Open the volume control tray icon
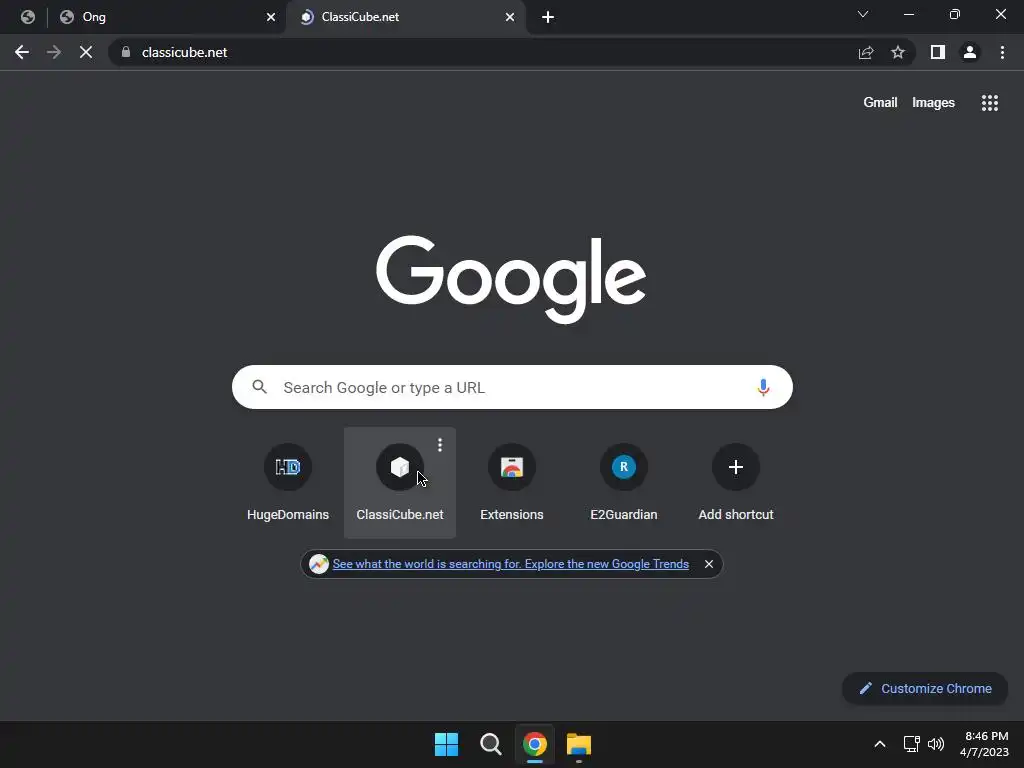Viewport: 1024px width, 768px height. tap(936, 744)
